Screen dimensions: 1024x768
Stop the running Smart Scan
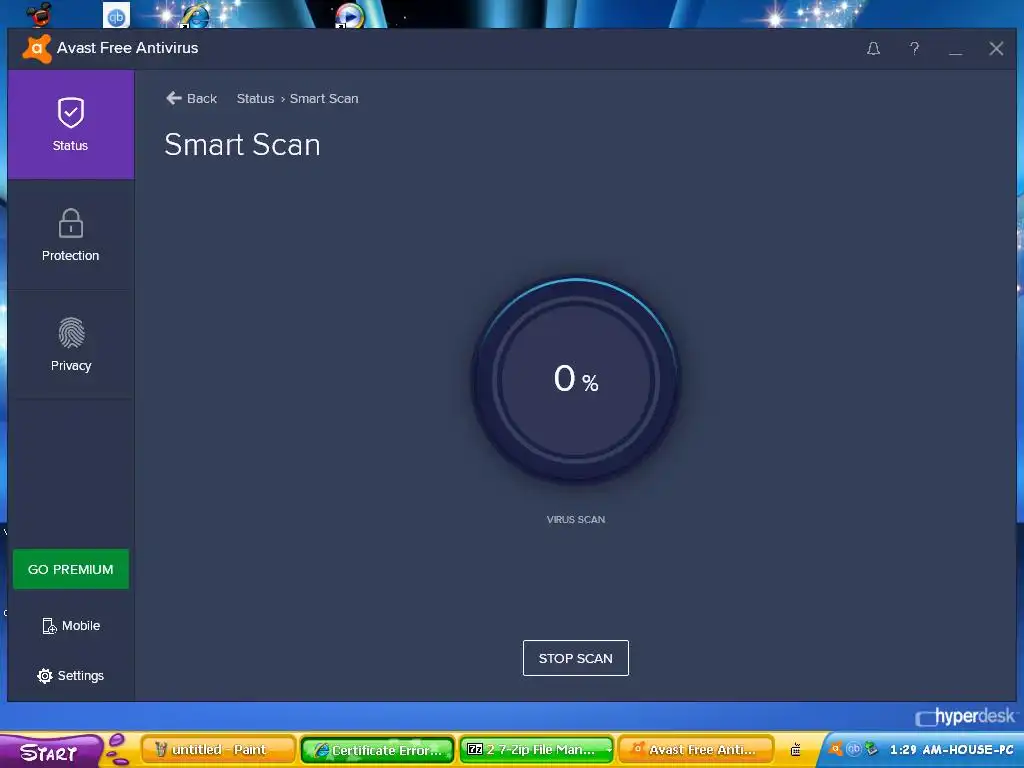click(x=575, y=658)
